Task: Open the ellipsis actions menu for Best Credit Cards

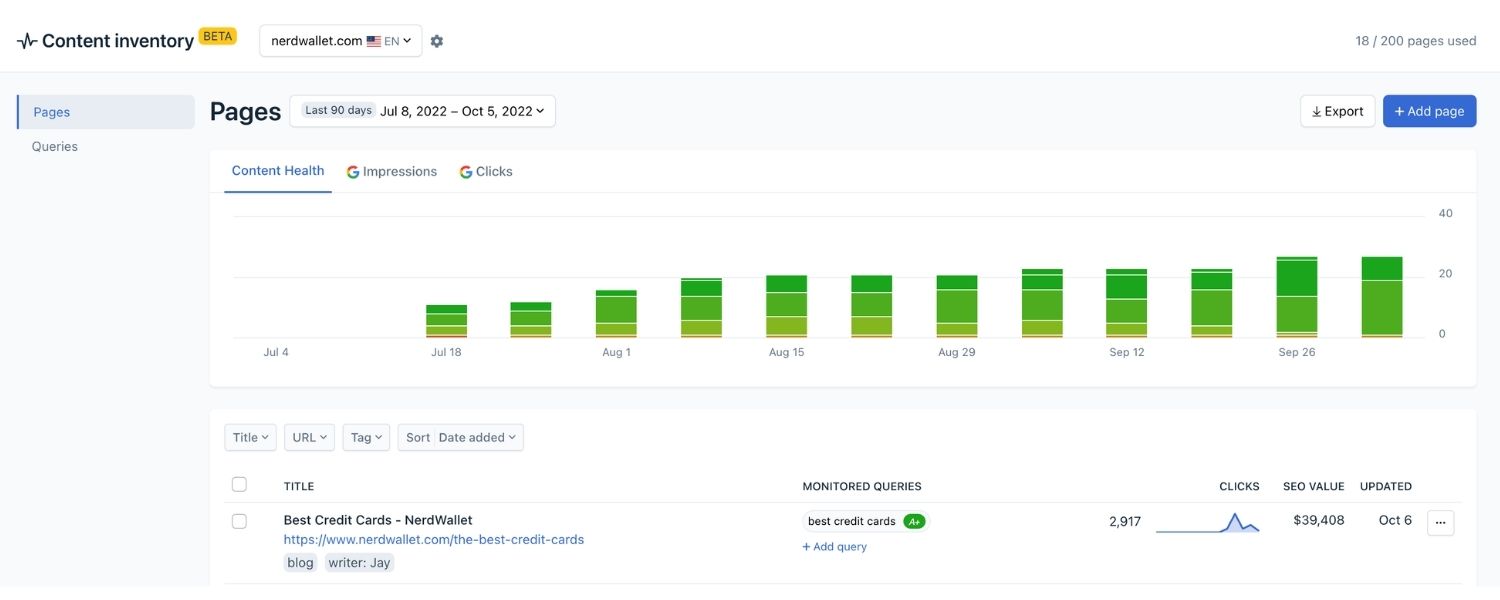Action: pos(1440,521)
